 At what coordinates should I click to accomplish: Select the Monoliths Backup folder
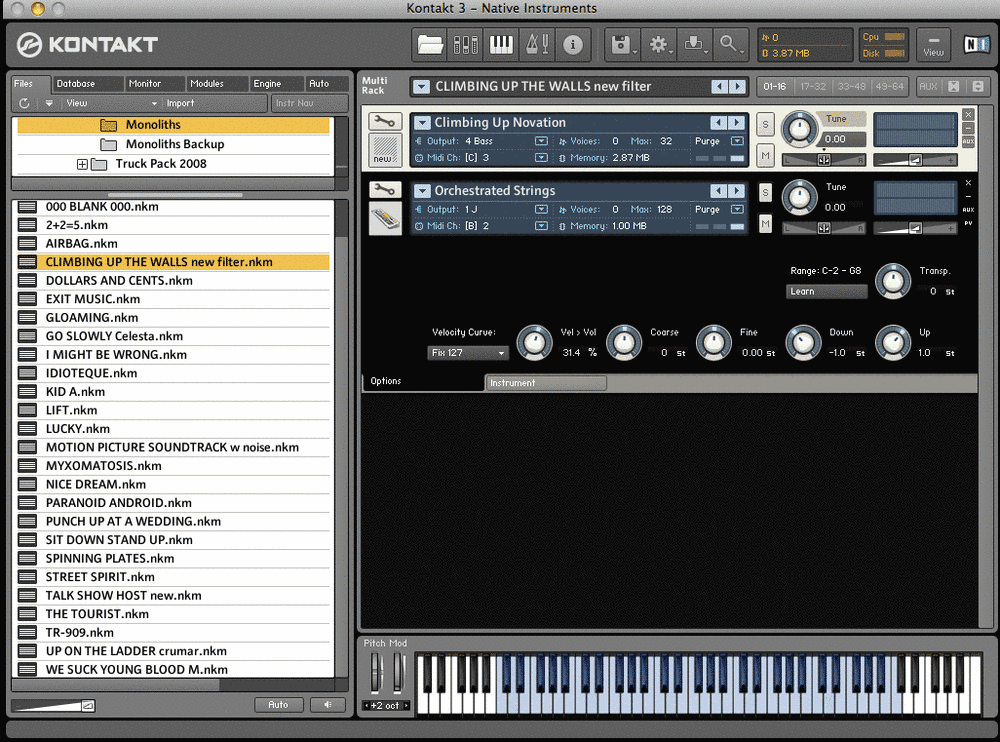(x=173, y=144)
